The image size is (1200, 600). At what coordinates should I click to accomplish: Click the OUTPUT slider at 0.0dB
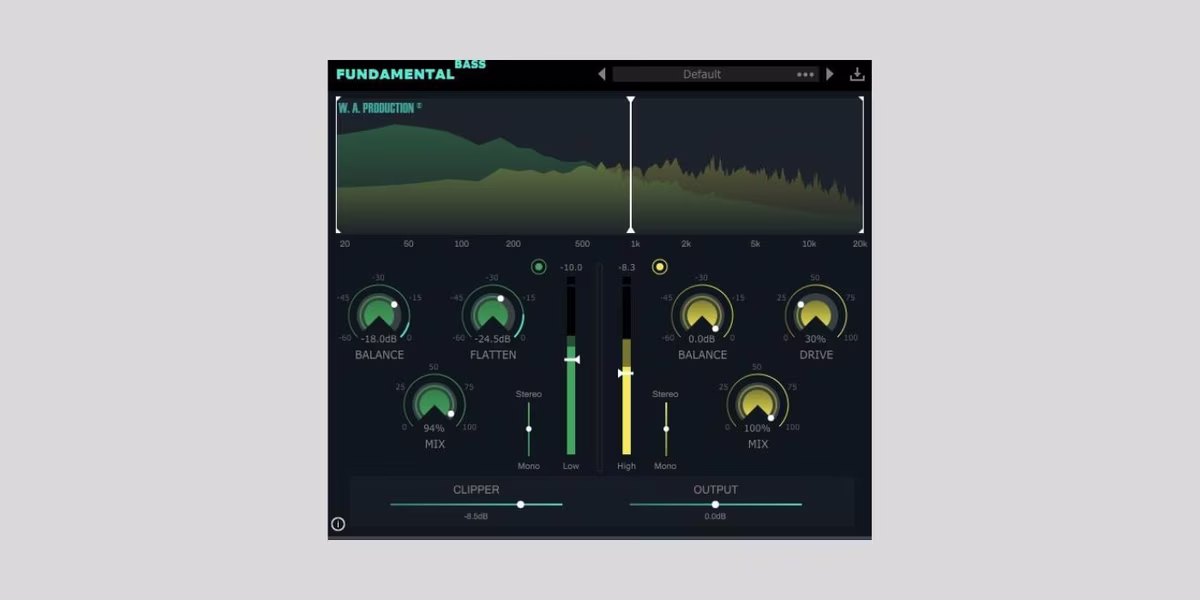[x=714, y=504]
